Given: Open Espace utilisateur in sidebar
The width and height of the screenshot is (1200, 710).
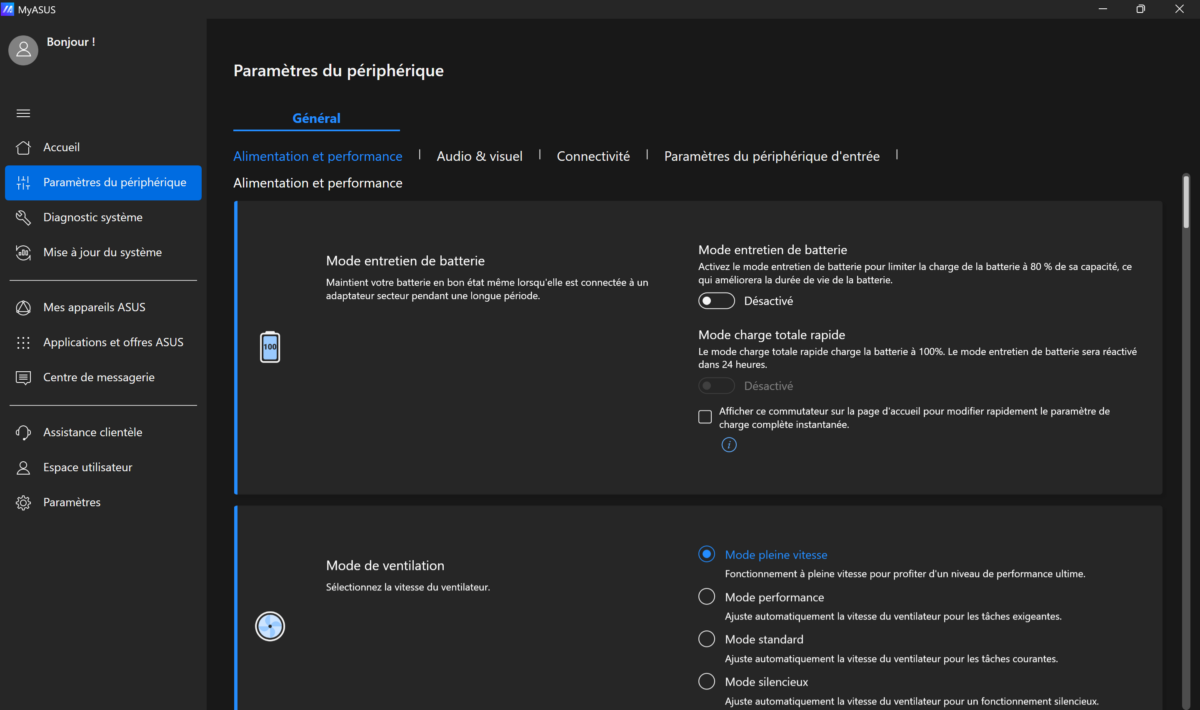Looking at the screenshot, I should [87, 468].
